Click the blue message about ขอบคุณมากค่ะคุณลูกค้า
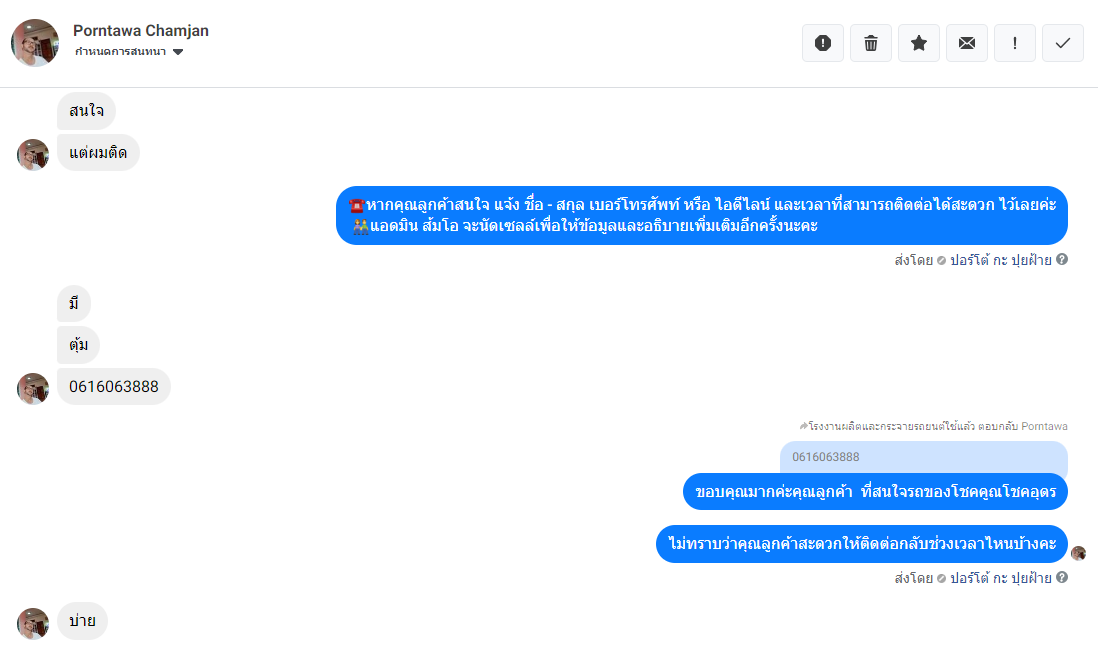The height and width of the screenshot is (651, 1098). pos(875,492)
